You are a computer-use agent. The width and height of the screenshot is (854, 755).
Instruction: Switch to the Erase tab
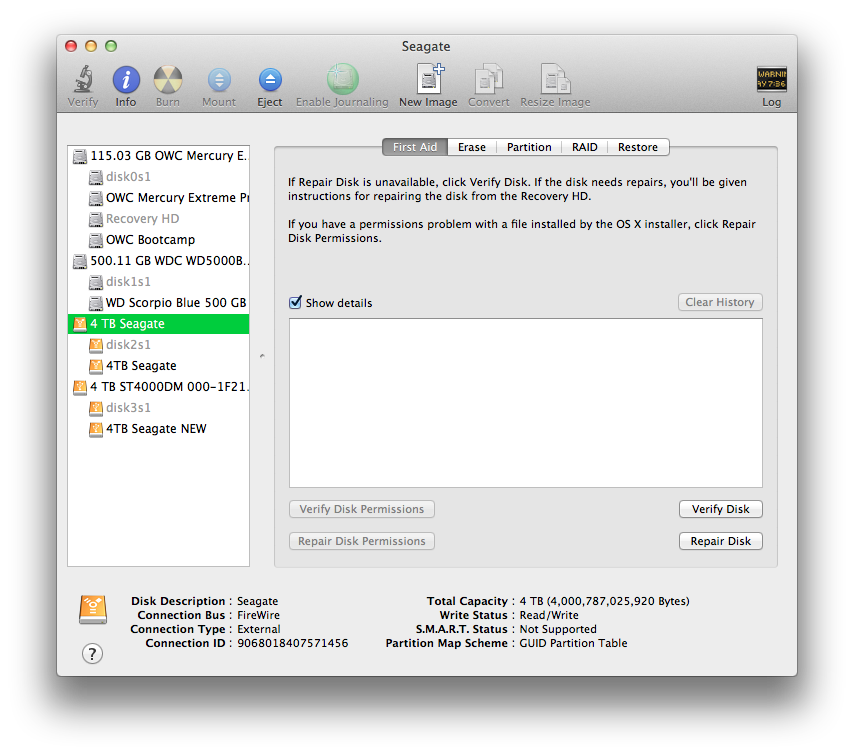point(472,147)
